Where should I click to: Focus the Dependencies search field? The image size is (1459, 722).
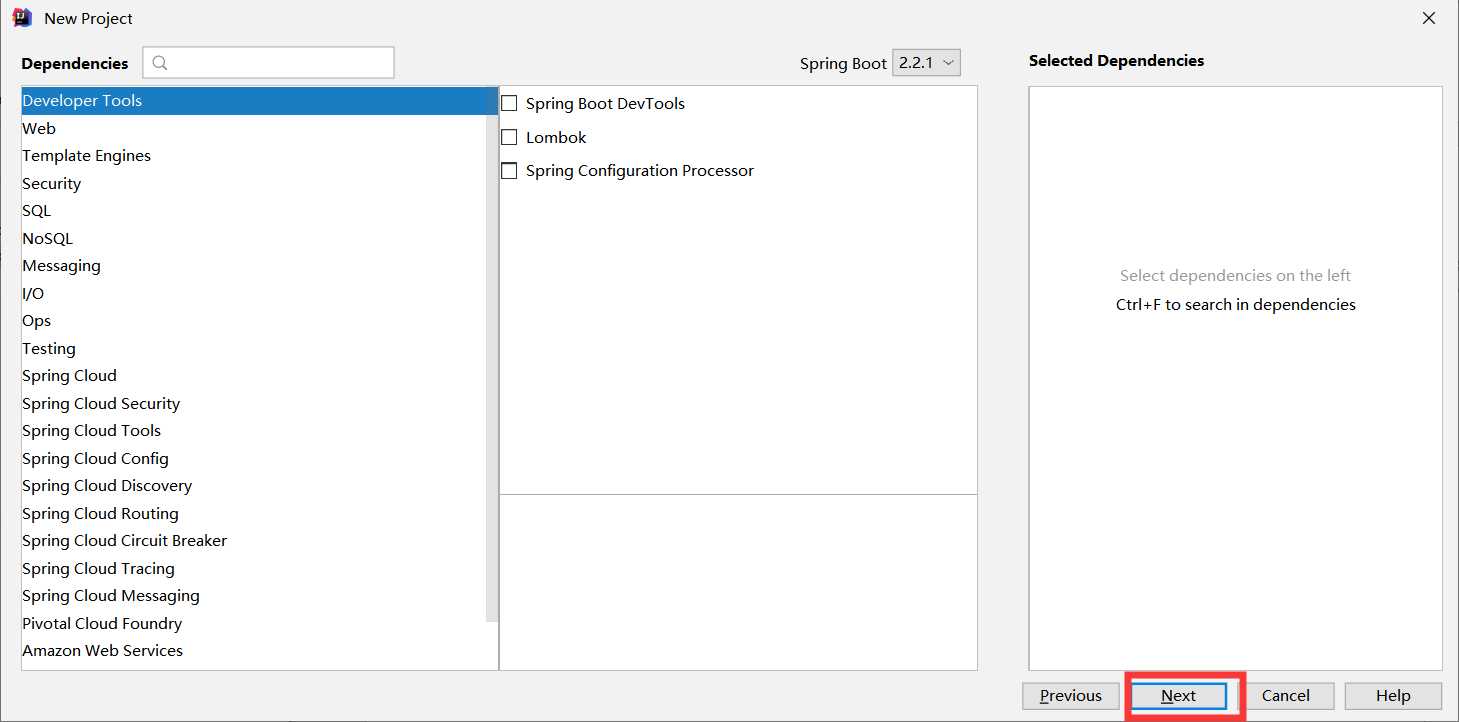(x=268, y=62)
